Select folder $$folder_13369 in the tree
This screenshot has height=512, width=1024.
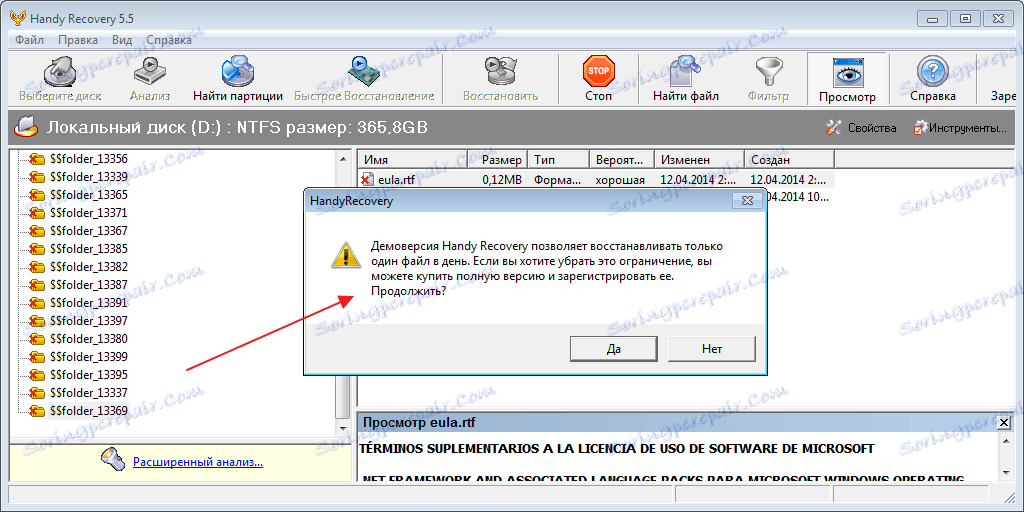[88, 411]
